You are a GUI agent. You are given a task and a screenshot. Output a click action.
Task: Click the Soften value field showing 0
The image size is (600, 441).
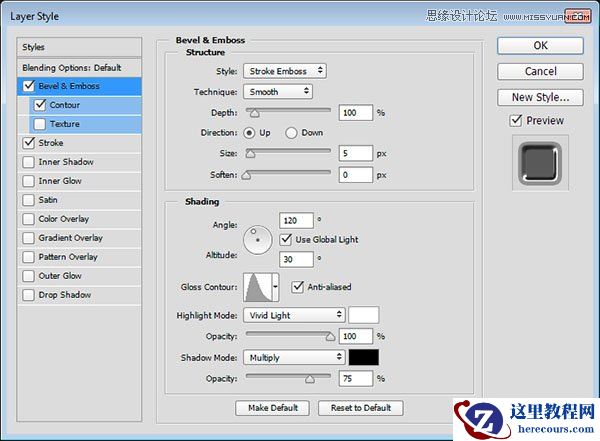(355, 175)
